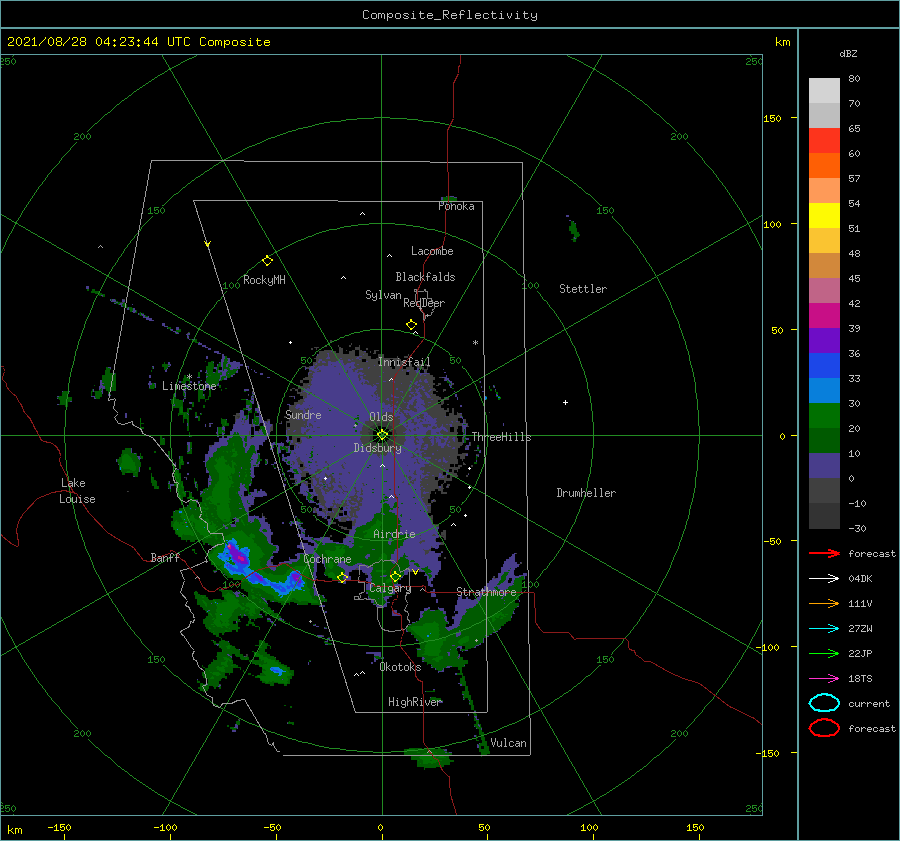Select the Sylvan label

pos(383,295)
